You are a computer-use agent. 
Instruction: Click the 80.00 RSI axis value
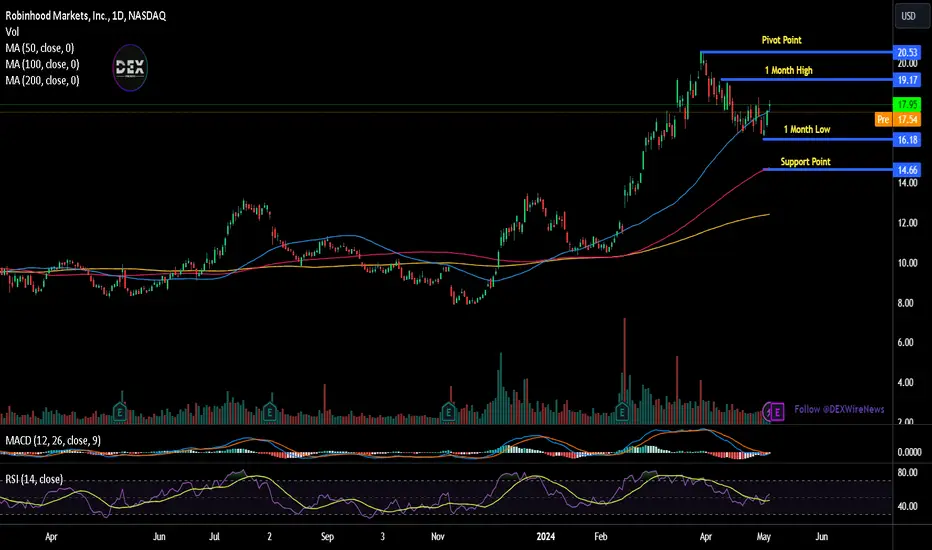pyautogui.click(x=907, y=473)
